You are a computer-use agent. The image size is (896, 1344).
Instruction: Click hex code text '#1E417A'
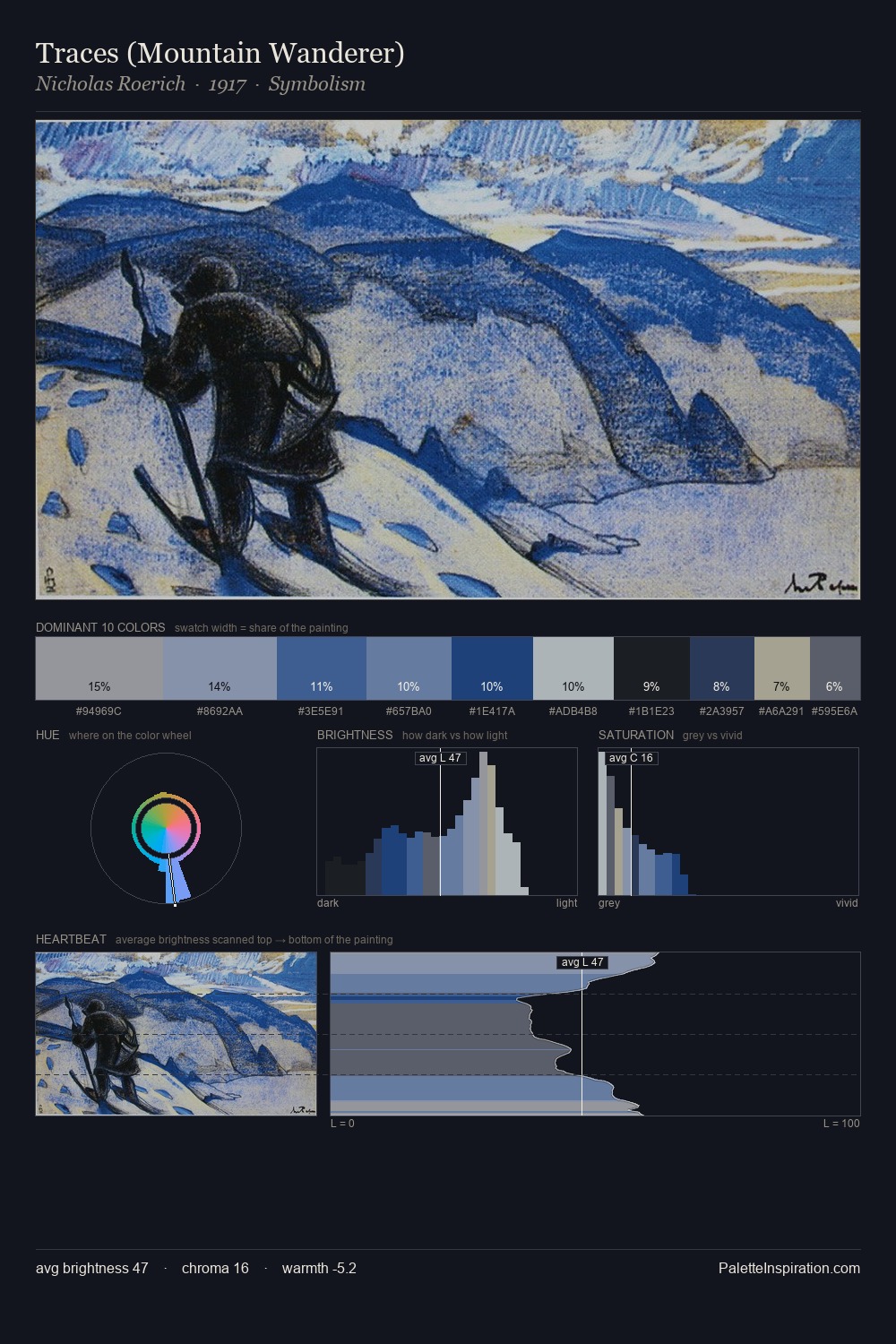(x=492, y=711)
